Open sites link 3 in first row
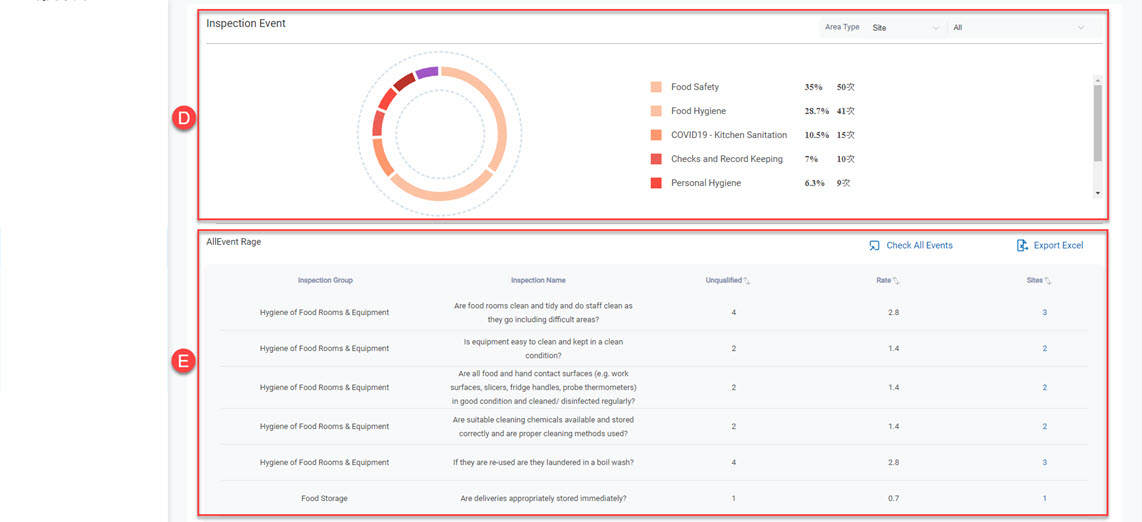 click(1044, 312)
